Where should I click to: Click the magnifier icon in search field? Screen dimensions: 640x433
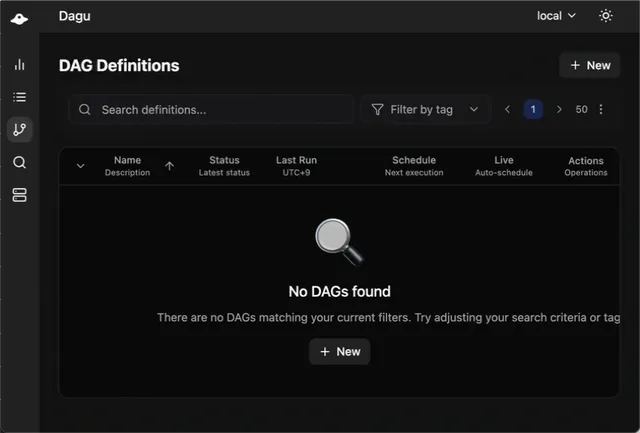tap(85, 110)
